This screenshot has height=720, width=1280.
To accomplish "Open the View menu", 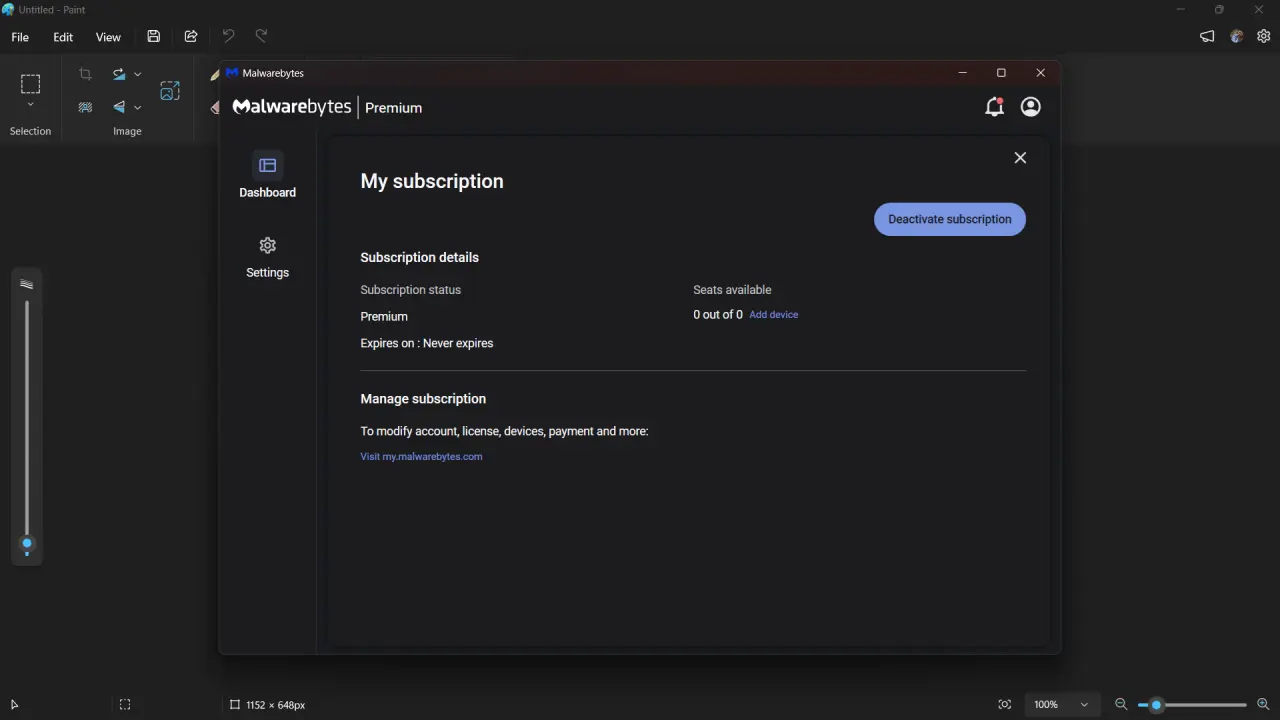I will pos(108,37).
